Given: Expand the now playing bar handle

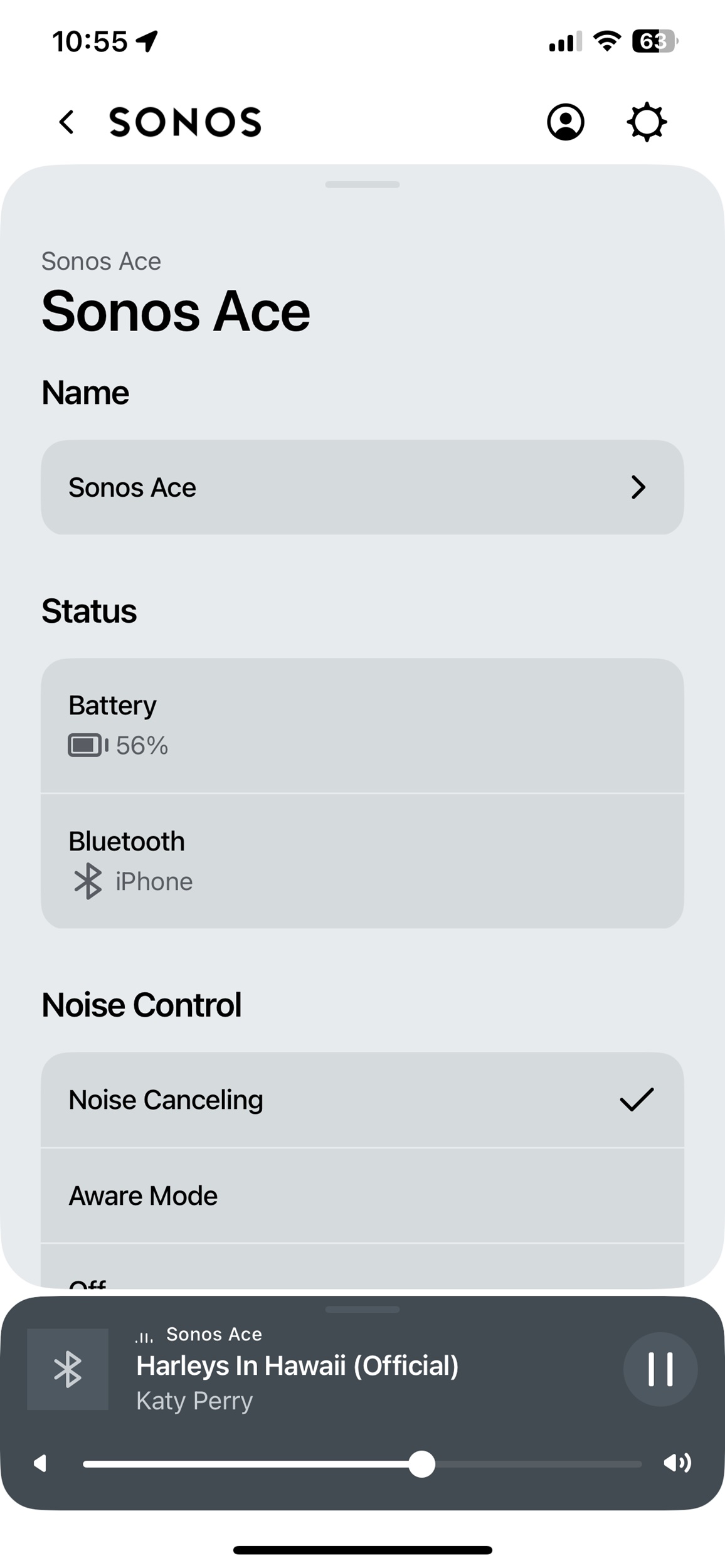Looking at the screenshot, I should pos(362,1310).
